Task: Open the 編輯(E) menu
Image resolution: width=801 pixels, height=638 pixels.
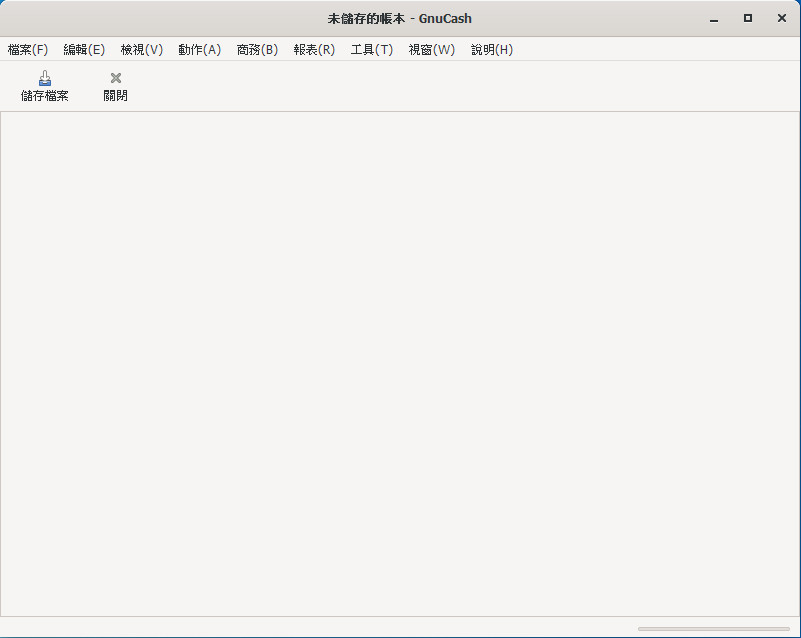Action: [84, 50]
